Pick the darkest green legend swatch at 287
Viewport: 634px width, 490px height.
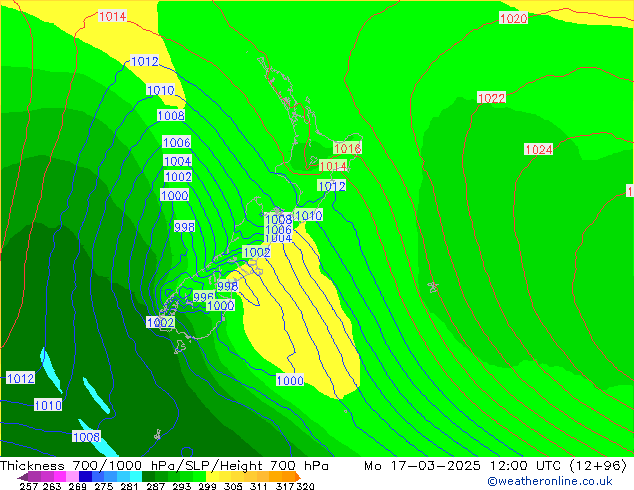pos(148,476)
